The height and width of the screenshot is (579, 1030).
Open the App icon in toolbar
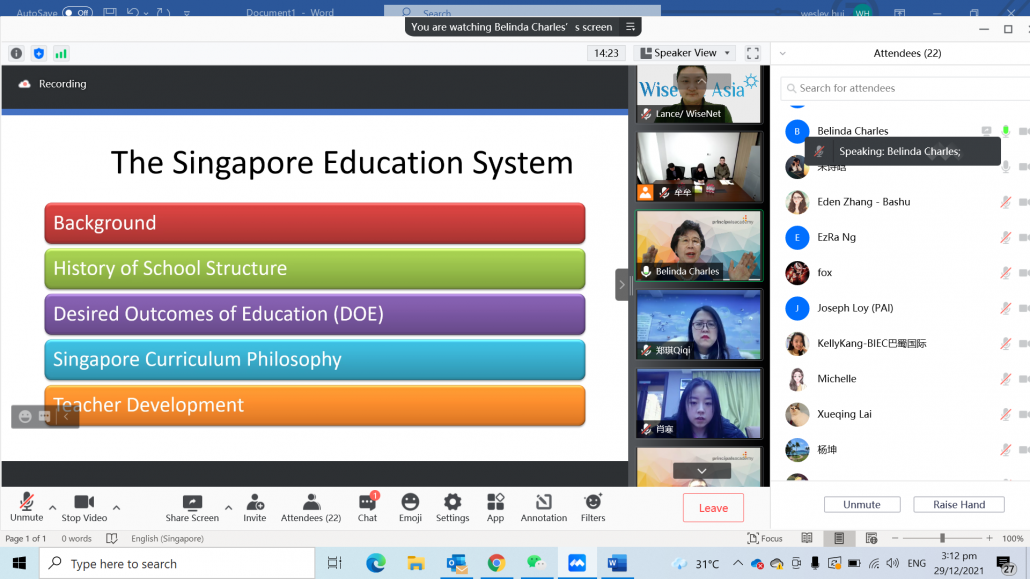pos(495,503)
